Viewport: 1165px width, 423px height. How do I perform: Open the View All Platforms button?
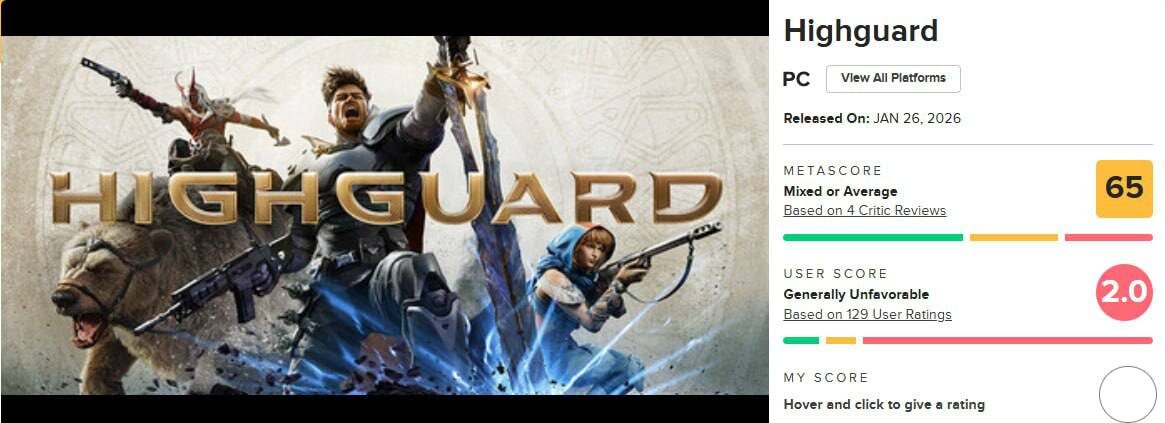pos(893,78)
